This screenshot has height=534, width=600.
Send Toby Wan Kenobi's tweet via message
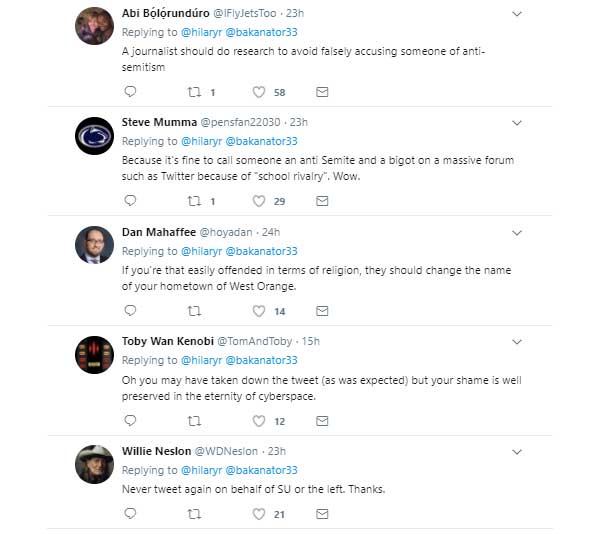tap(322, 421)
